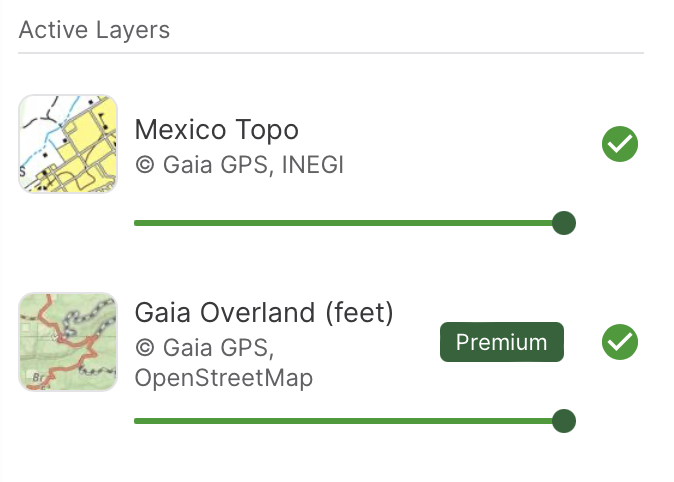Click the Active Layers heading
Image resolution: width=674 pixels, height=482 pixels.
(94, 30)
